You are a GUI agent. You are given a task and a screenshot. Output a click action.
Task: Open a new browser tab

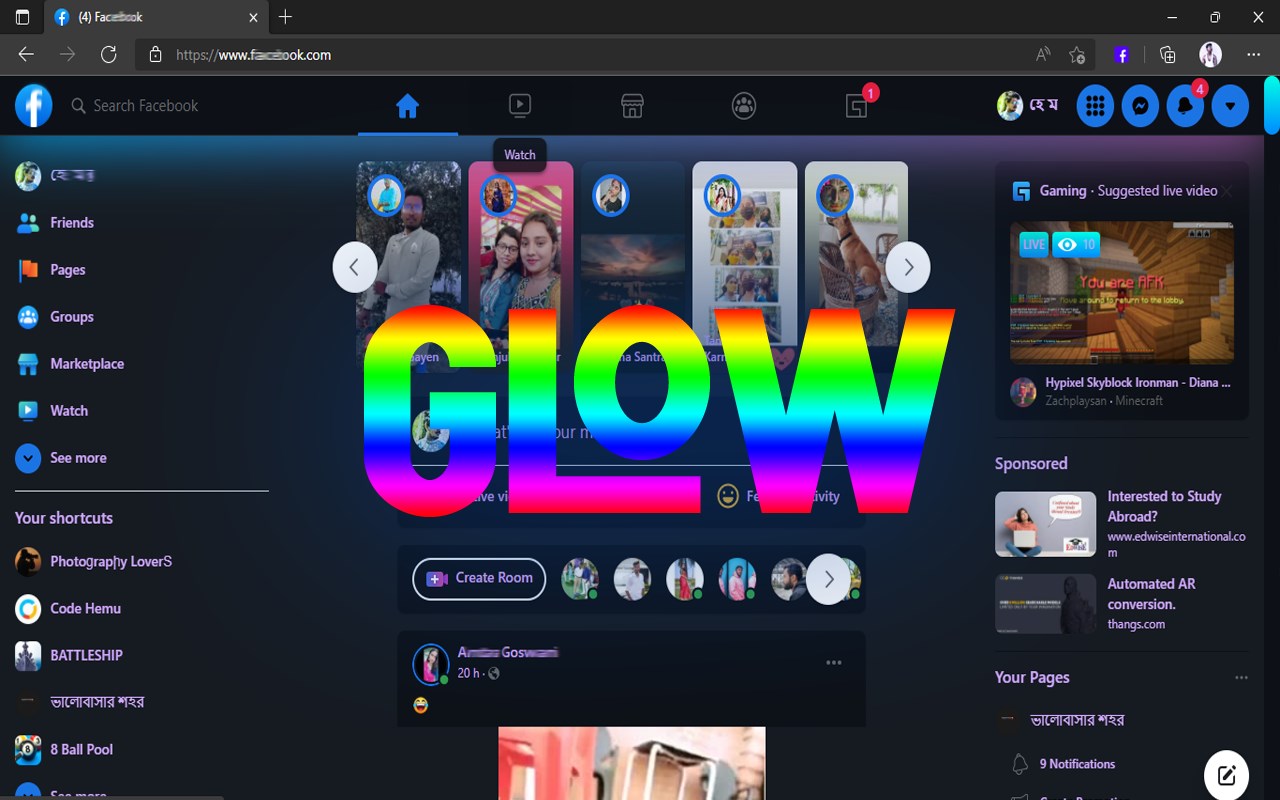286,17
